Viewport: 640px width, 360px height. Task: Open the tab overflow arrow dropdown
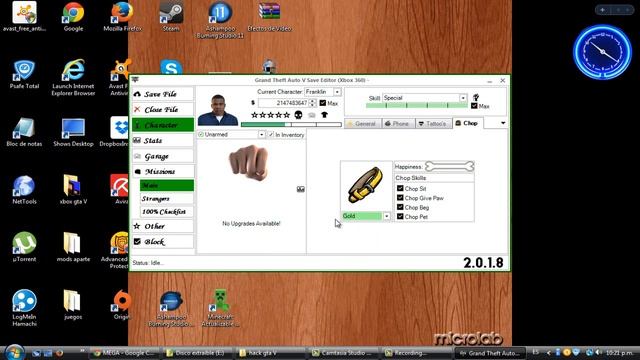click(x=503, y=123)
